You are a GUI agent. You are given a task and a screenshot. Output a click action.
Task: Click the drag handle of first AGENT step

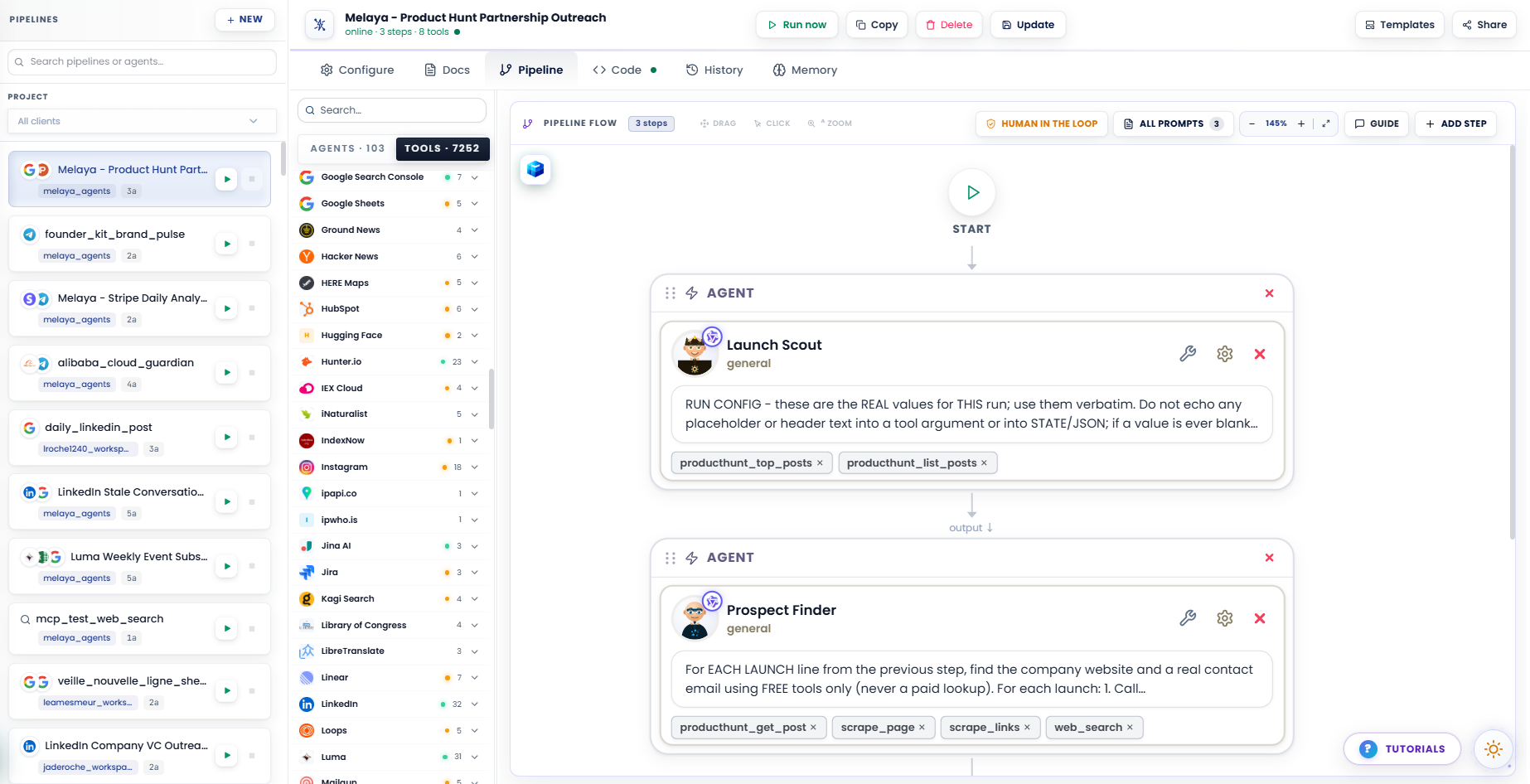coord(671,293)
